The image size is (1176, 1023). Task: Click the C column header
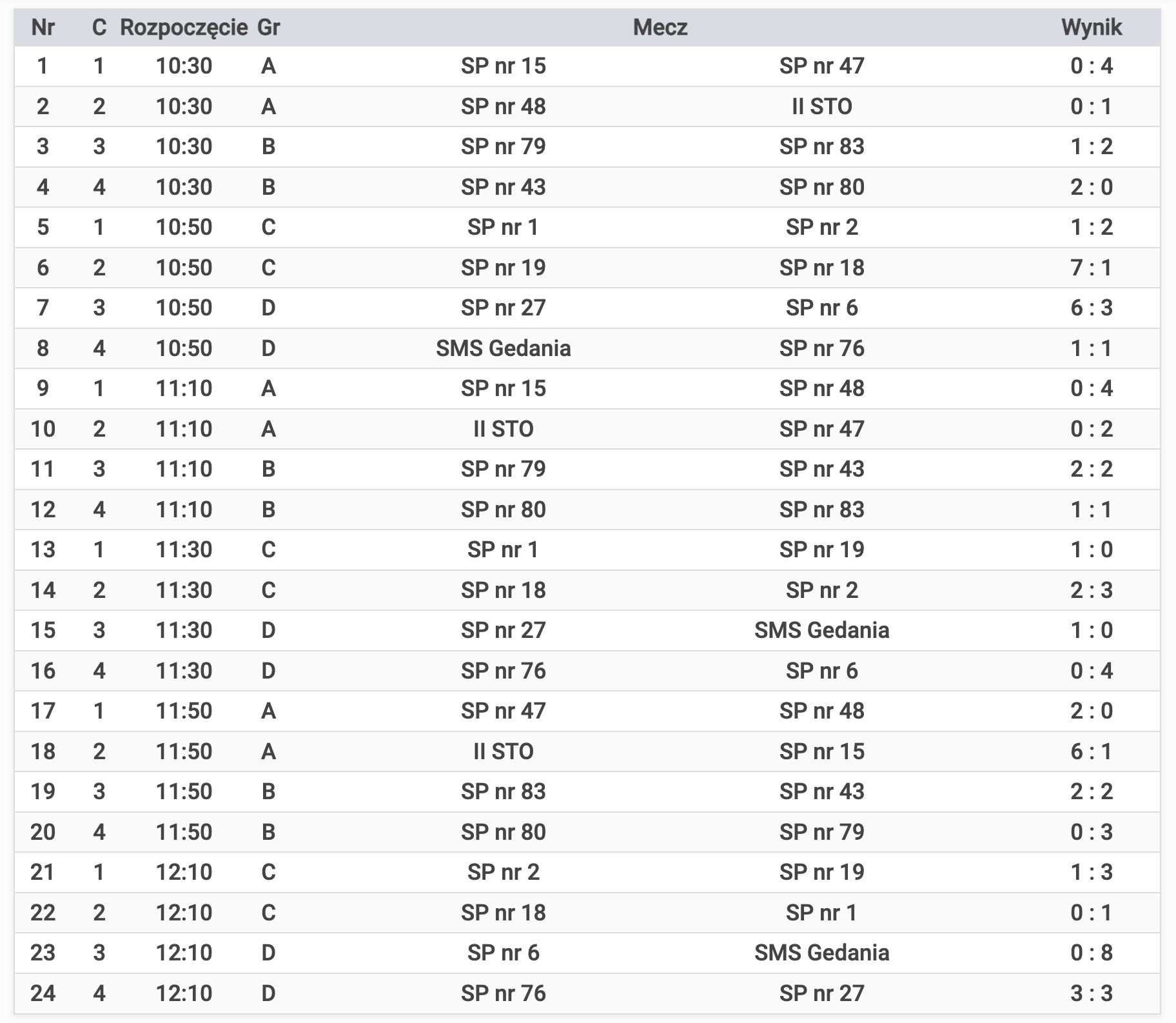point(99,28)
